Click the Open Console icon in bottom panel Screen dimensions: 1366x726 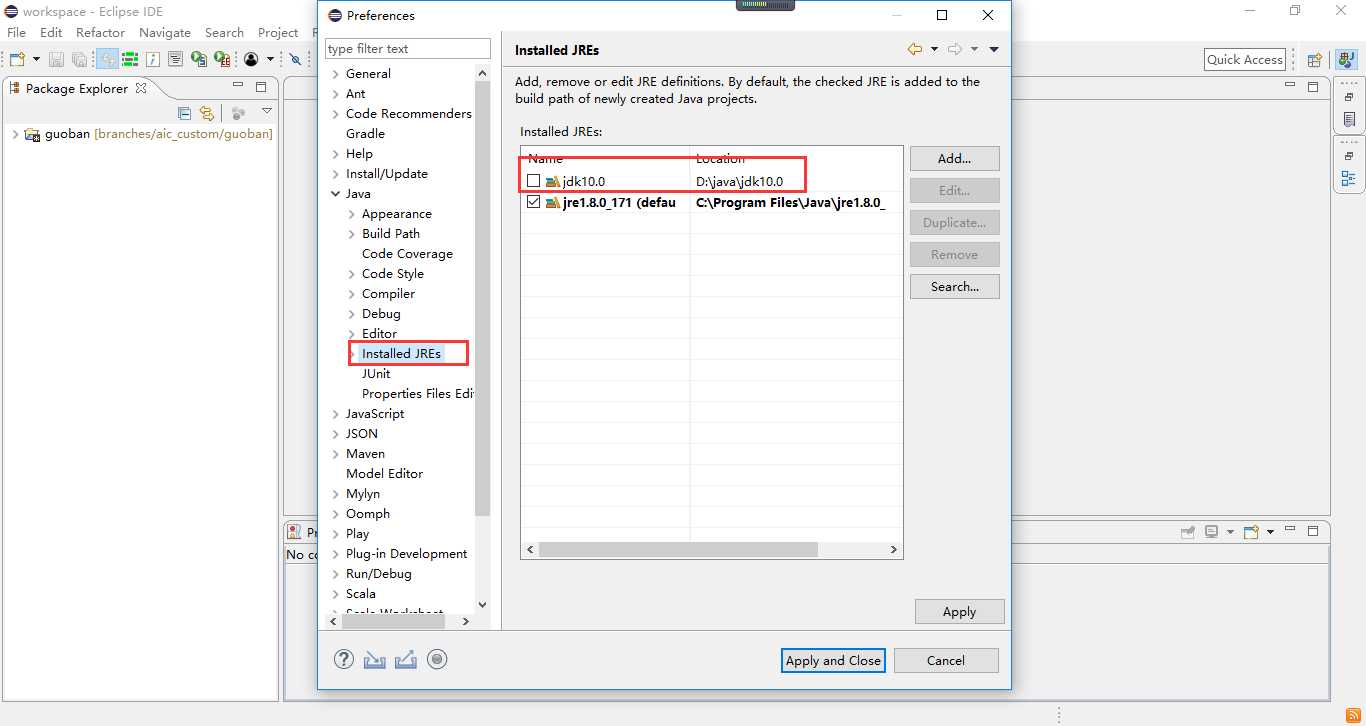click(1251, 532)
